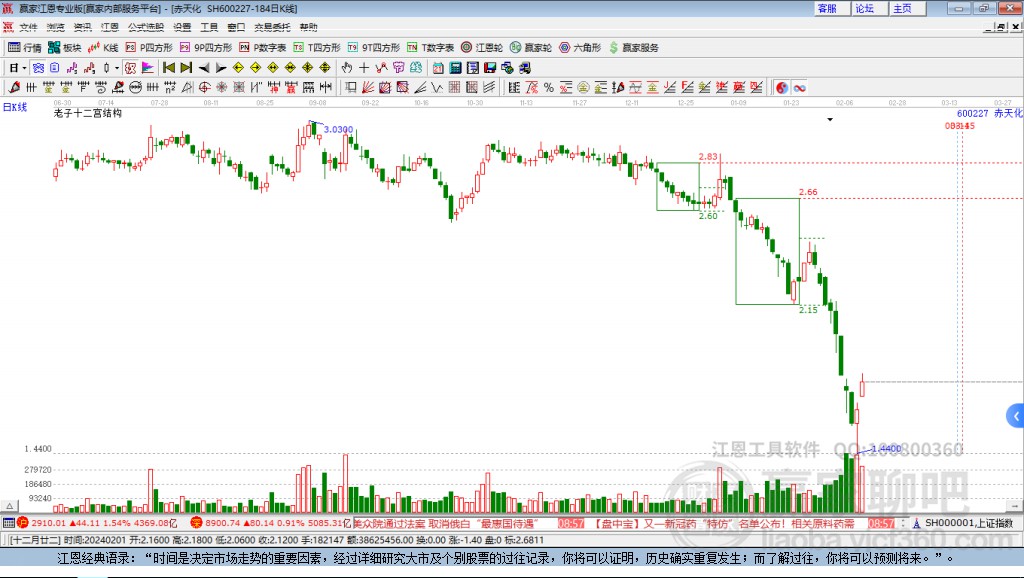Click the gold circled 金 icon
This screenshot has width=1024, height=578.
point(583,88)
